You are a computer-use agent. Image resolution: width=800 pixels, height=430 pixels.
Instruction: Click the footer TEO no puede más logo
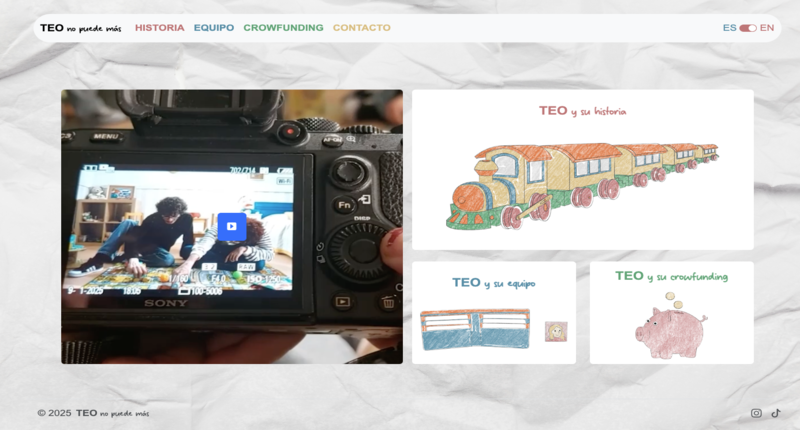[113, 413]
